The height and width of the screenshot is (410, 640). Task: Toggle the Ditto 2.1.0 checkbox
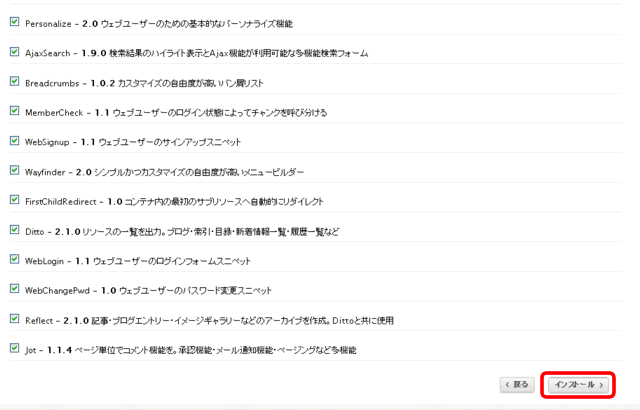click(14, 230)
